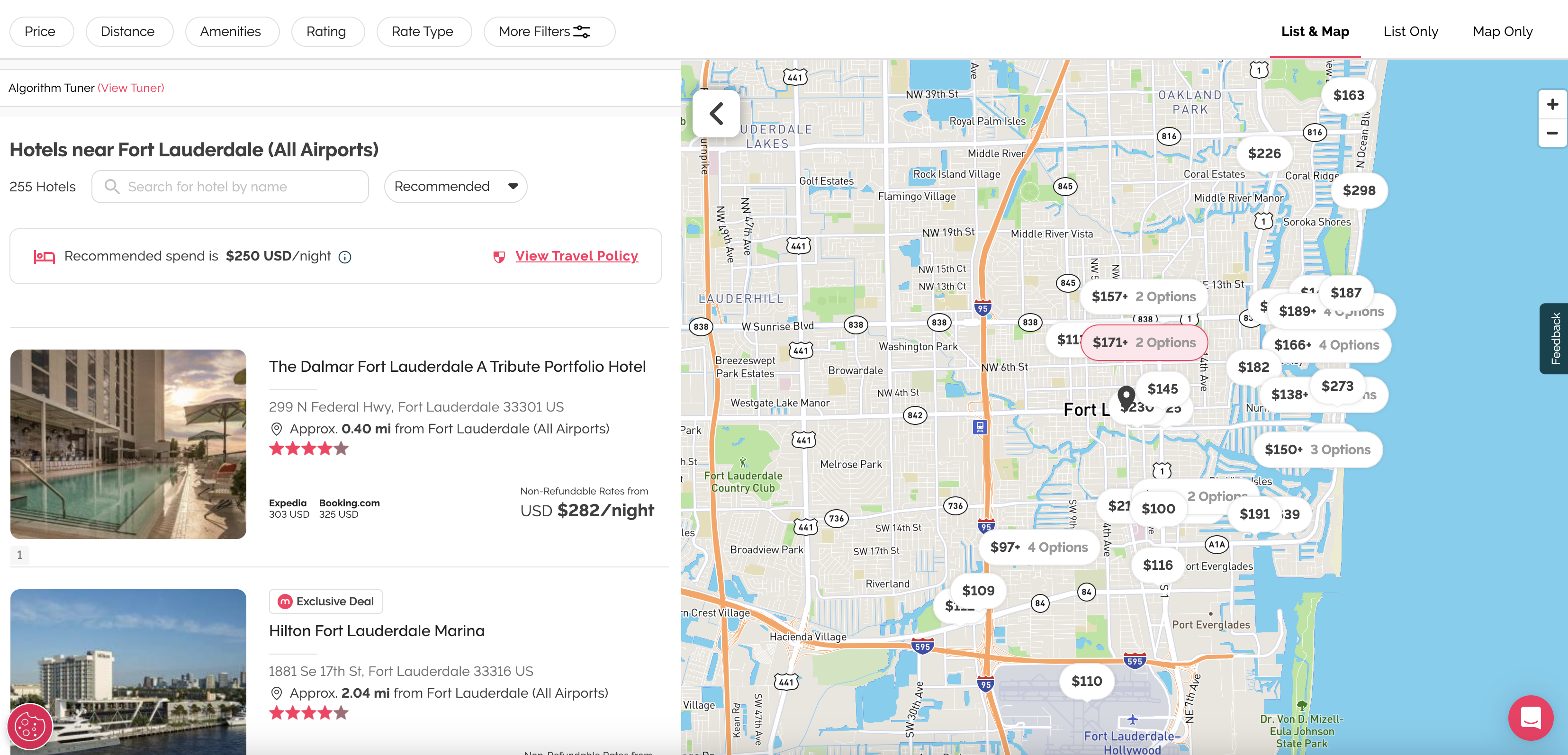Screen dimensions: 1568x755
Task: Select the $163 map price marker
Action: click(x=1348, y=95)
